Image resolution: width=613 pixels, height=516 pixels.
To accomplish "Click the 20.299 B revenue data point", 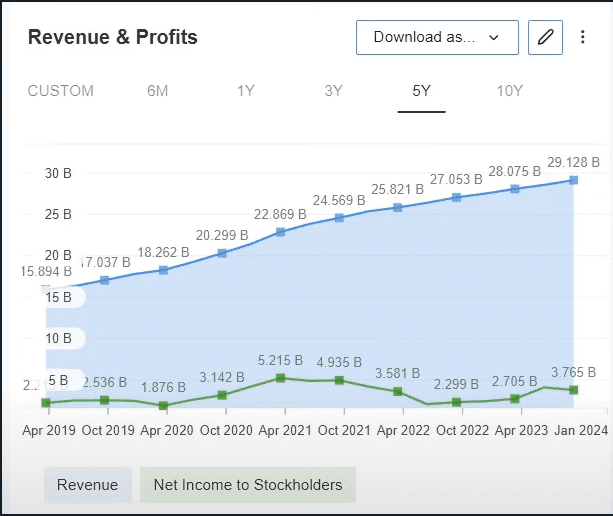I will (222, 253).
